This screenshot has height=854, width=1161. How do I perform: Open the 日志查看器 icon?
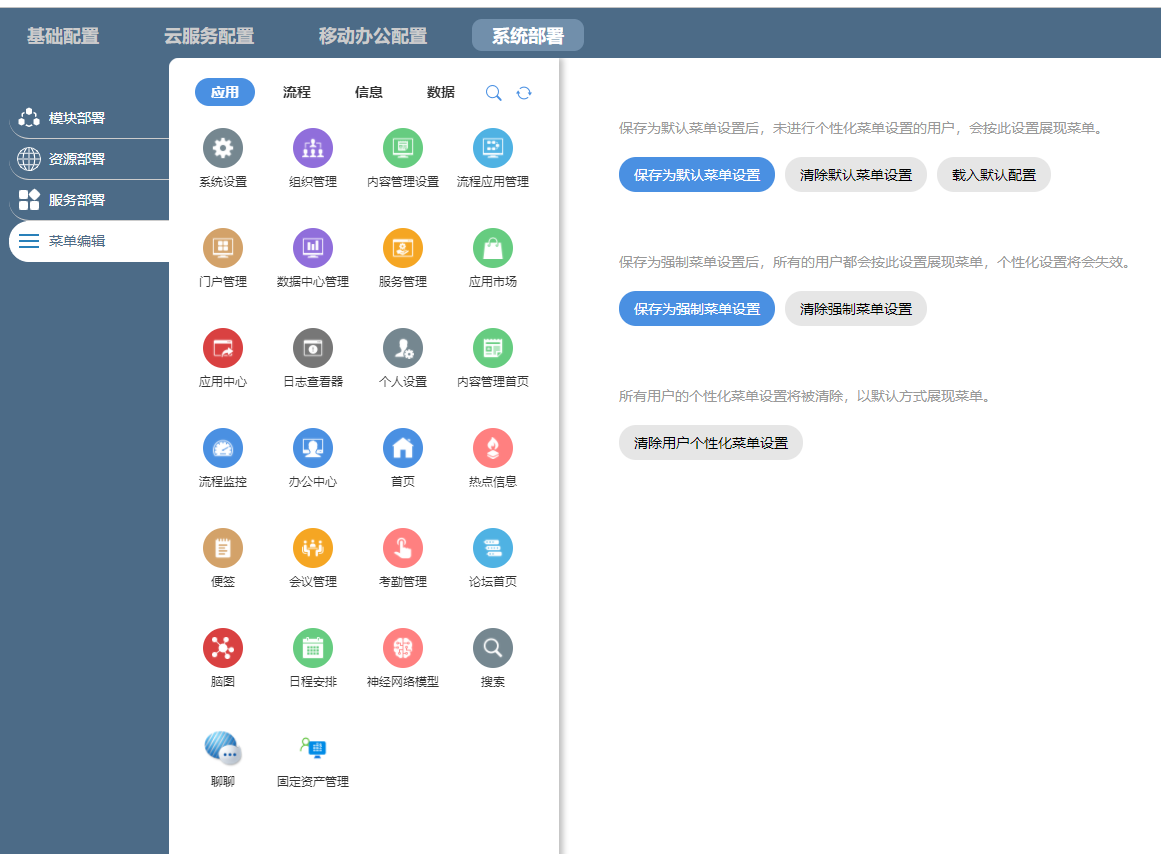coord(312,348)
